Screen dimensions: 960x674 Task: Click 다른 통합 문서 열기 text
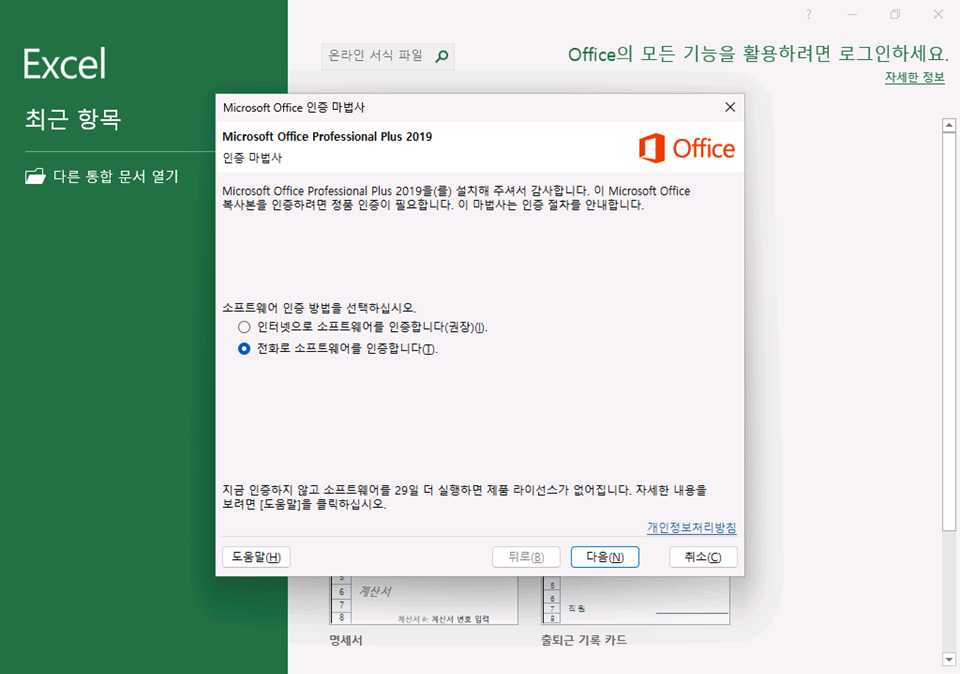116,176
